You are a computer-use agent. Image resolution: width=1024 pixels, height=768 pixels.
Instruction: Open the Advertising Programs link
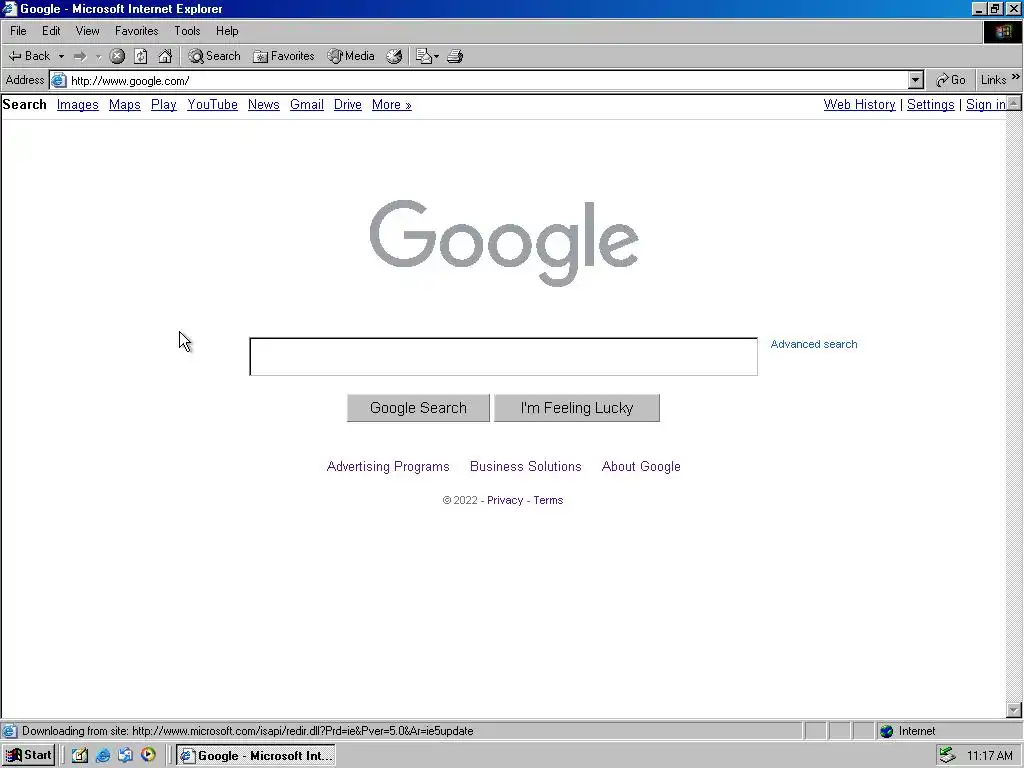click(x=388, y=466)
